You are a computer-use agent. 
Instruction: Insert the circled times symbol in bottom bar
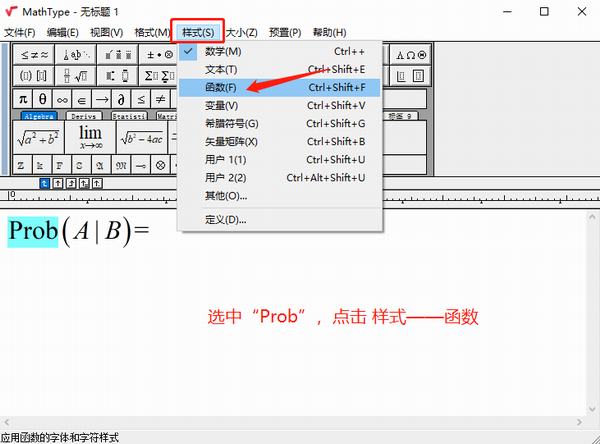click(x=160, y=165)
